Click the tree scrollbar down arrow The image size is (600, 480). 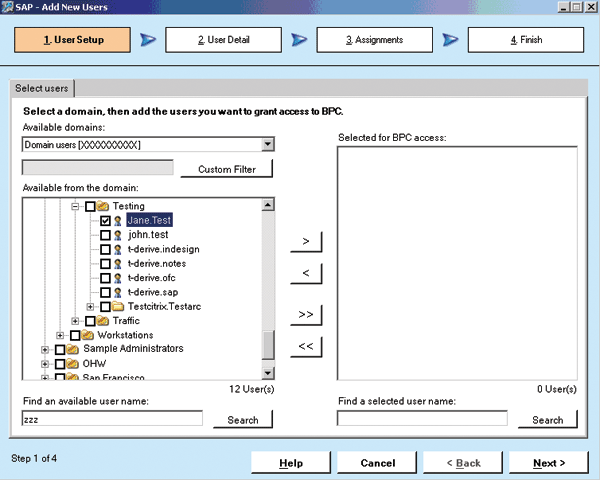[268, 373]
